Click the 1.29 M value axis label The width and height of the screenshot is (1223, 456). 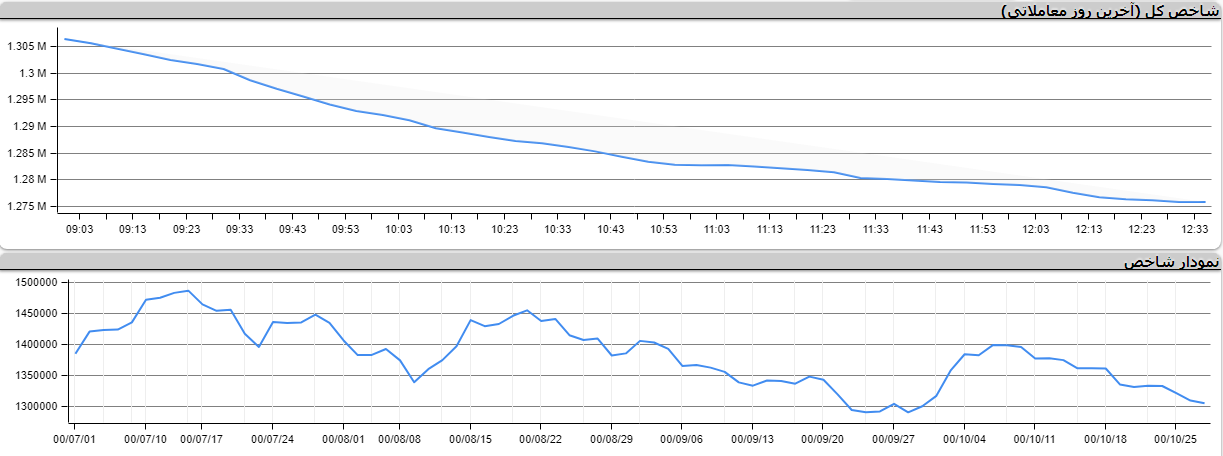30,127
